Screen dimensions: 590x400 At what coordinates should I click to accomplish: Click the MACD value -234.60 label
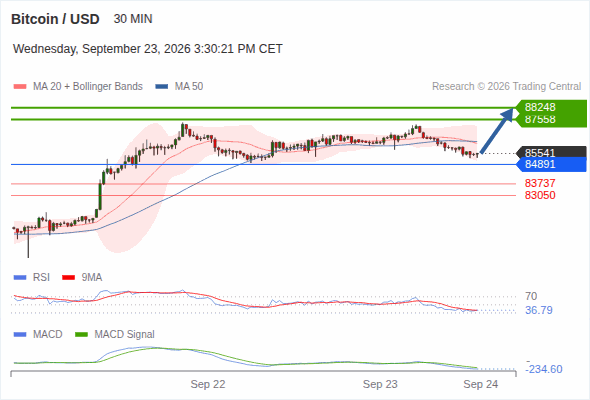pyautogui.click(x=544, y=369)
